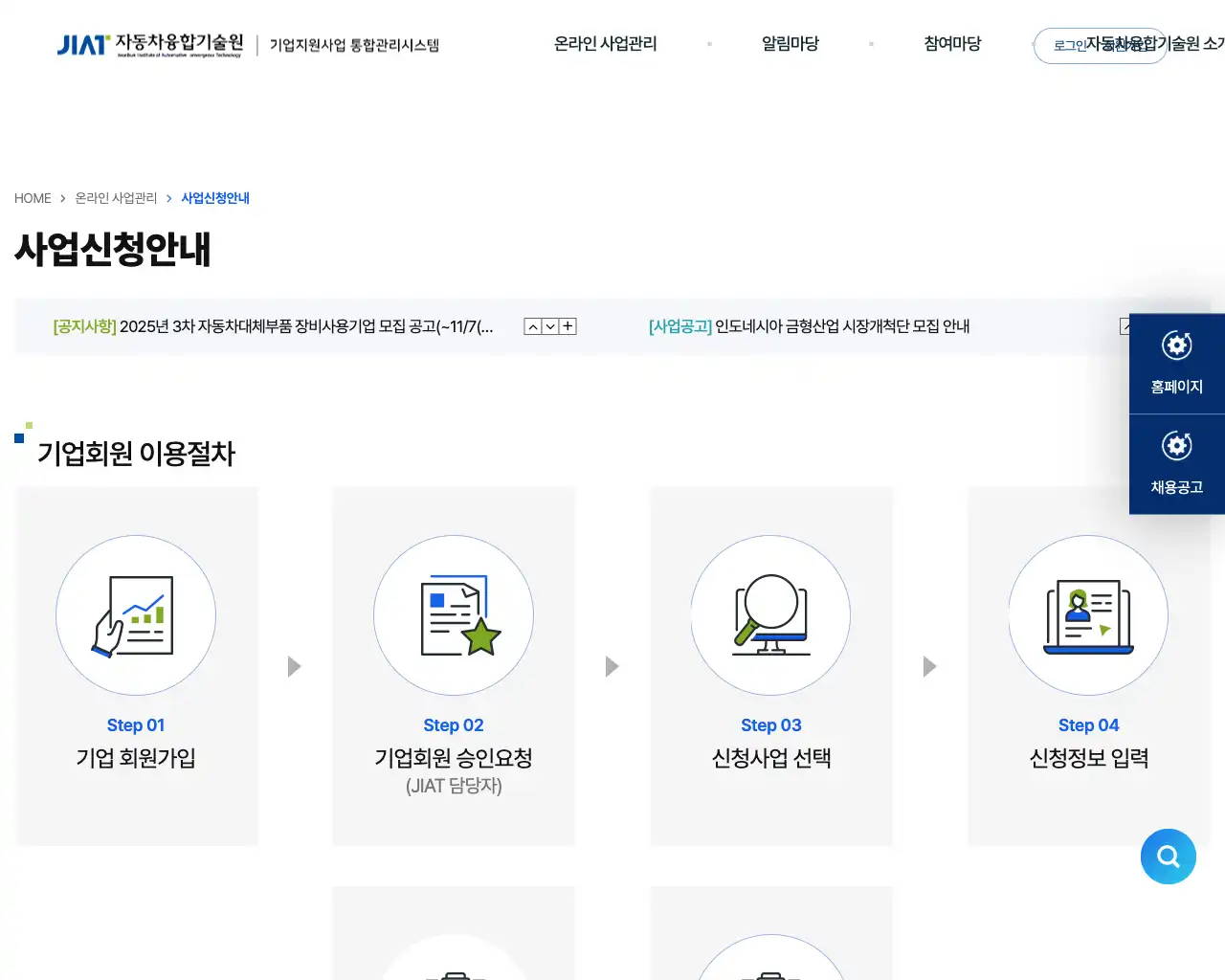Click the floating search magnifier button

(1169, 857)
